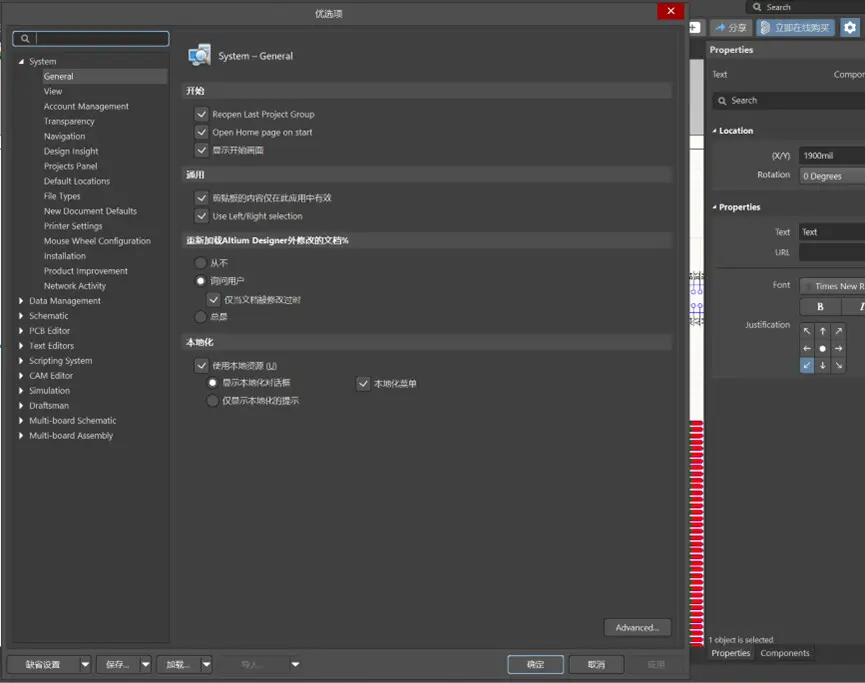
Task: Click the 保存... button
Action: [118, 664]
